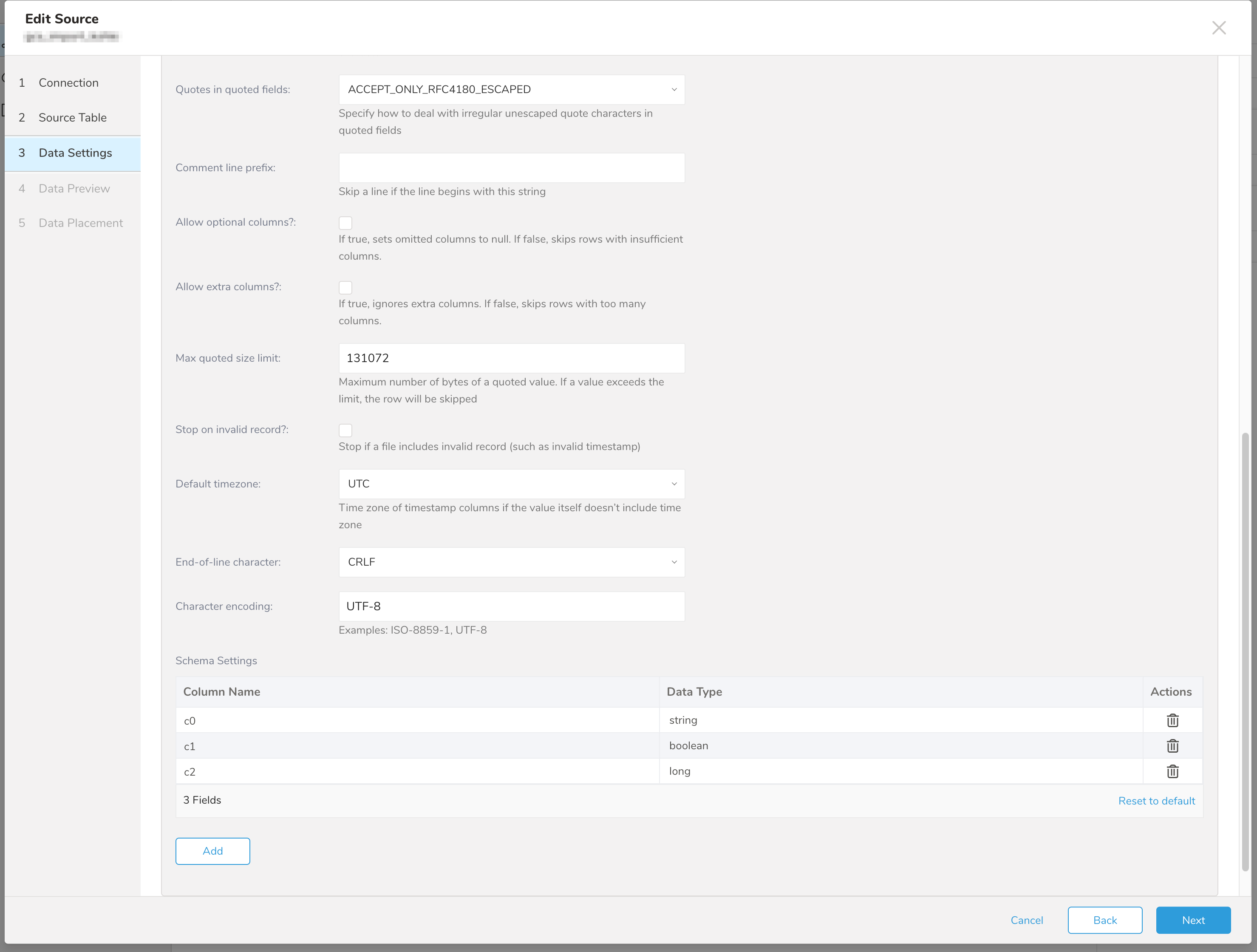
Task: Click Reset to default link
Action: (x=1156, y=801)
